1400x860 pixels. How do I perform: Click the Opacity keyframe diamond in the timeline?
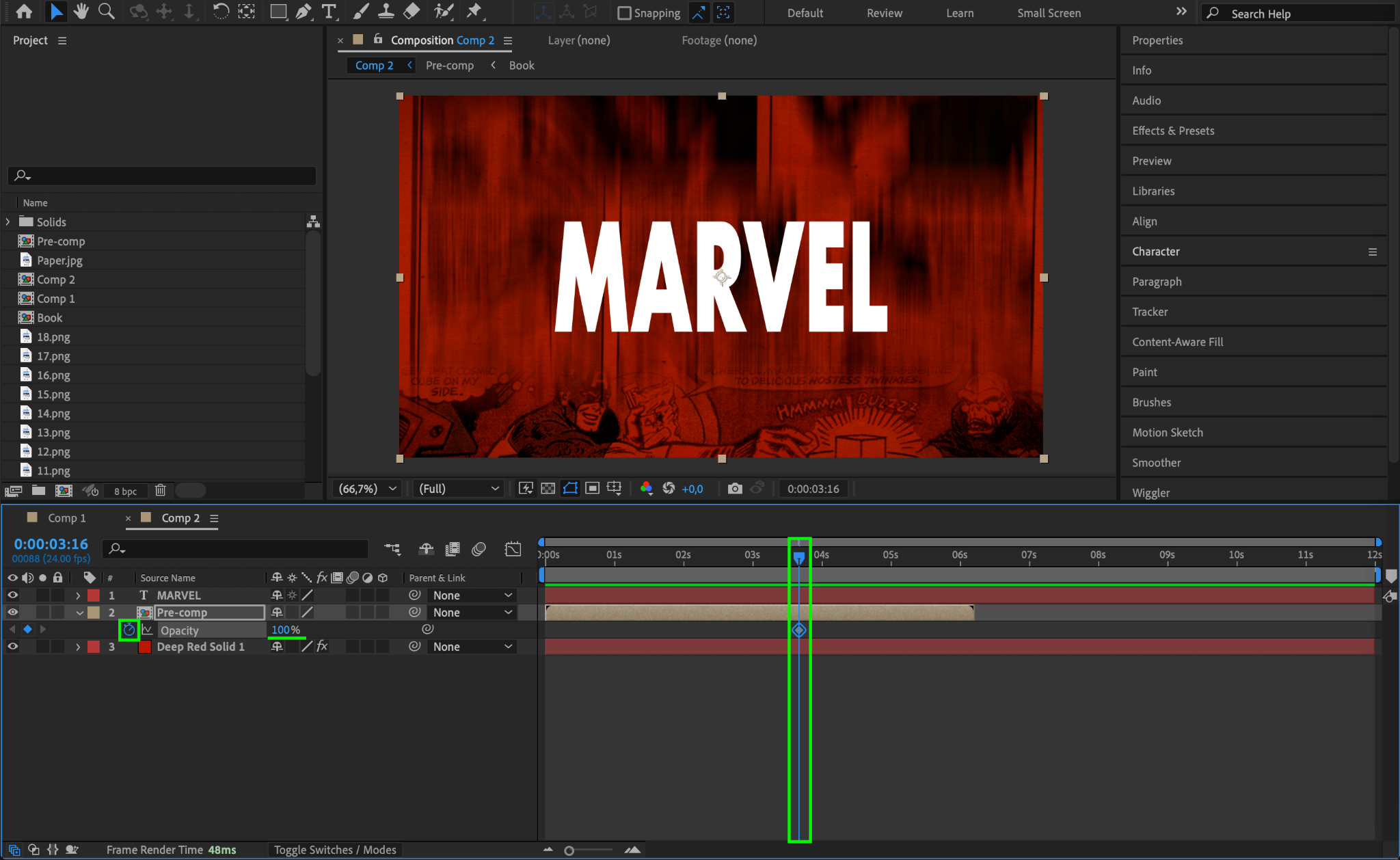coord(798,630)
